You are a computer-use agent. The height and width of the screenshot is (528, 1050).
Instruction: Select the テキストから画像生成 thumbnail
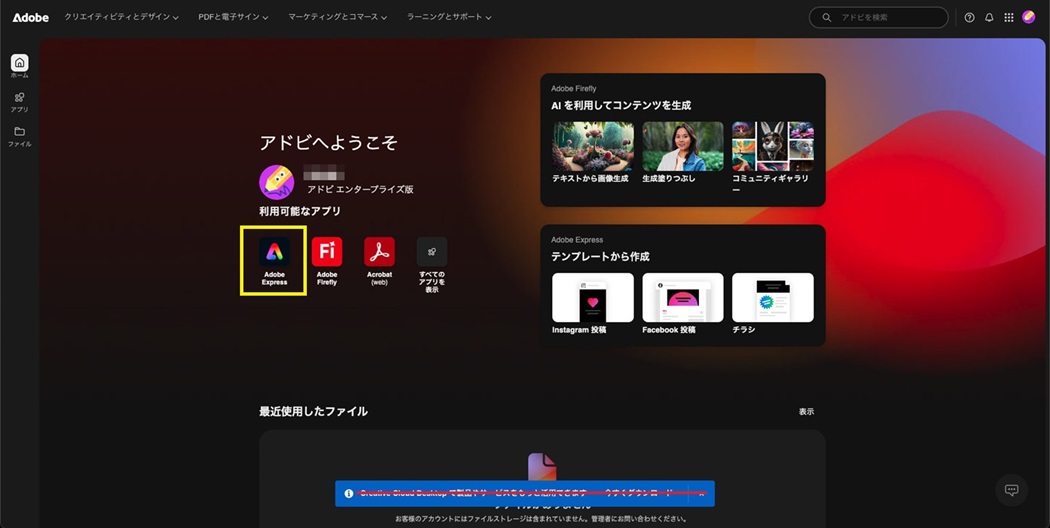coord(592,146)
